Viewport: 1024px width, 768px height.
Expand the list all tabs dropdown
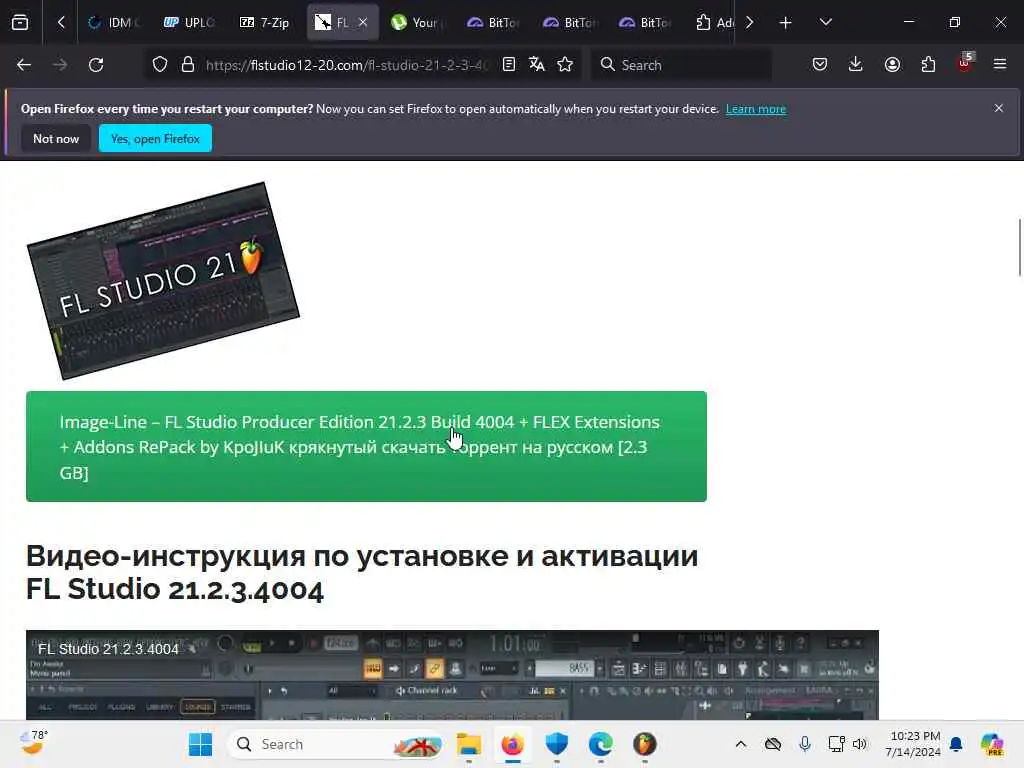pos(826,22)
